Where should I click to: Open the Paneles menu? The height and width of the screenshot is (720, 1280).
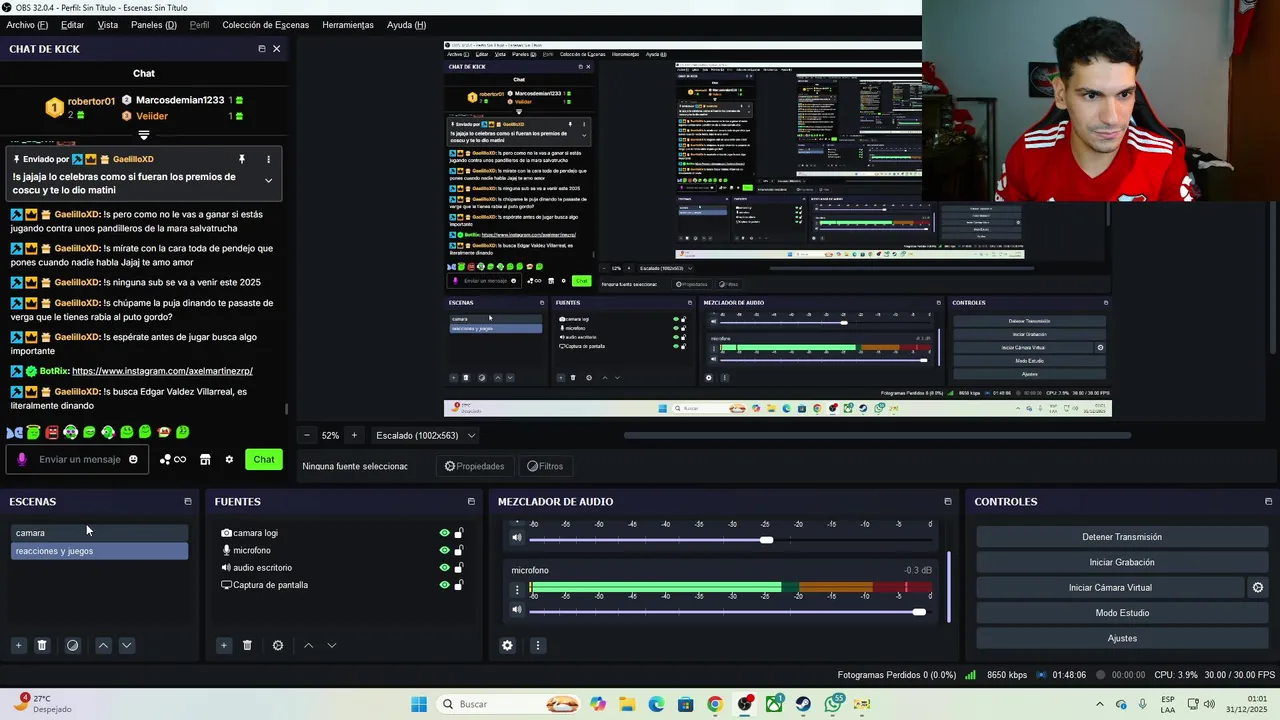tap(154, 25)
